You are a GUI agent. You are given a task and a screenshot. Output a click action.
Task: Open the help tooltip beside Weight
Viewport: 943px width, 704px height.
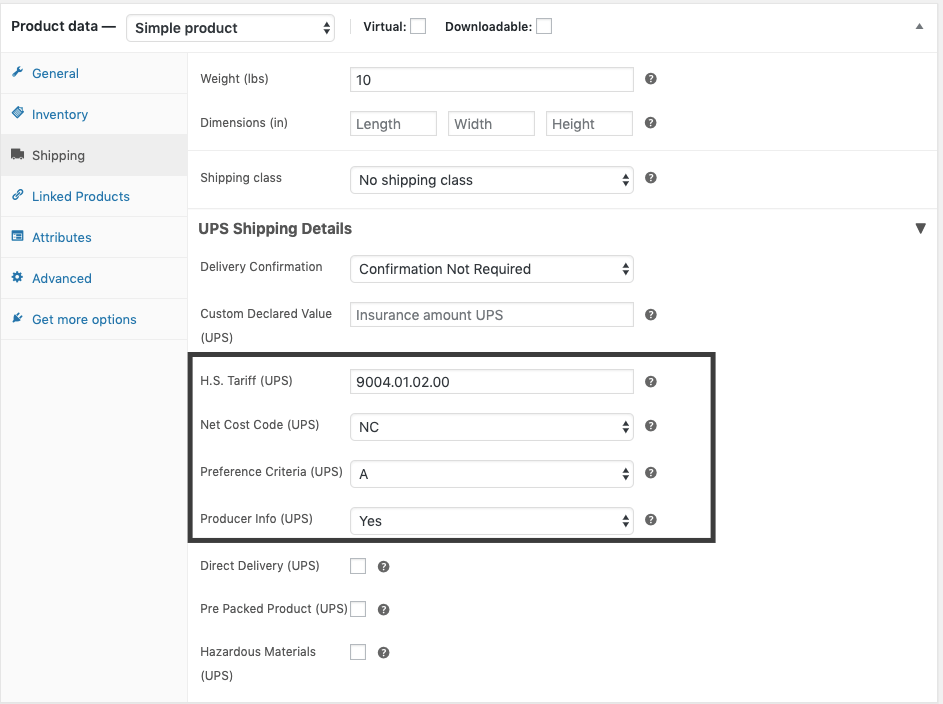650,78
